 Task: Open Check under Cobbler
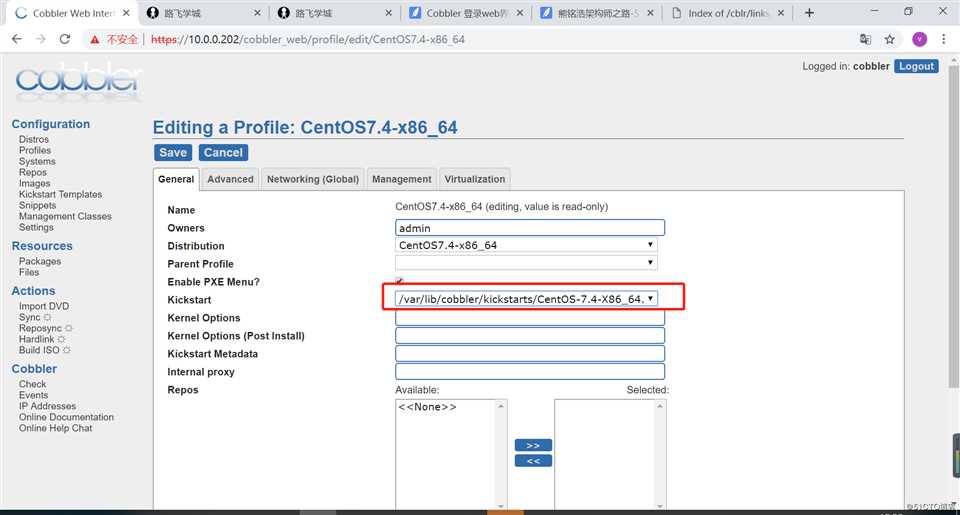coord(32,384)
